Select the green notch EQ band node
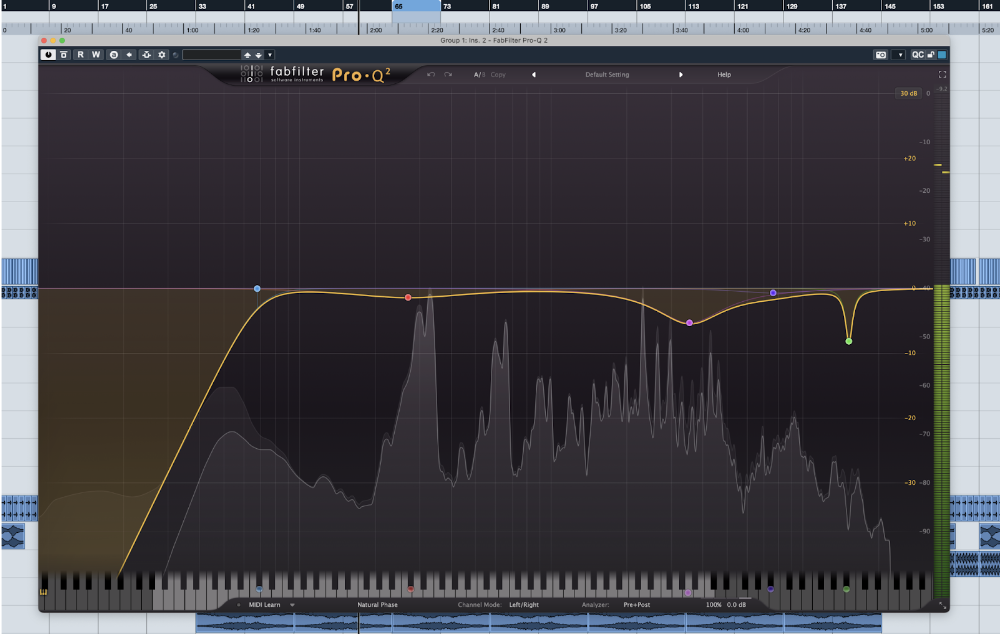 pyautogui.click(x=849, y=341)
